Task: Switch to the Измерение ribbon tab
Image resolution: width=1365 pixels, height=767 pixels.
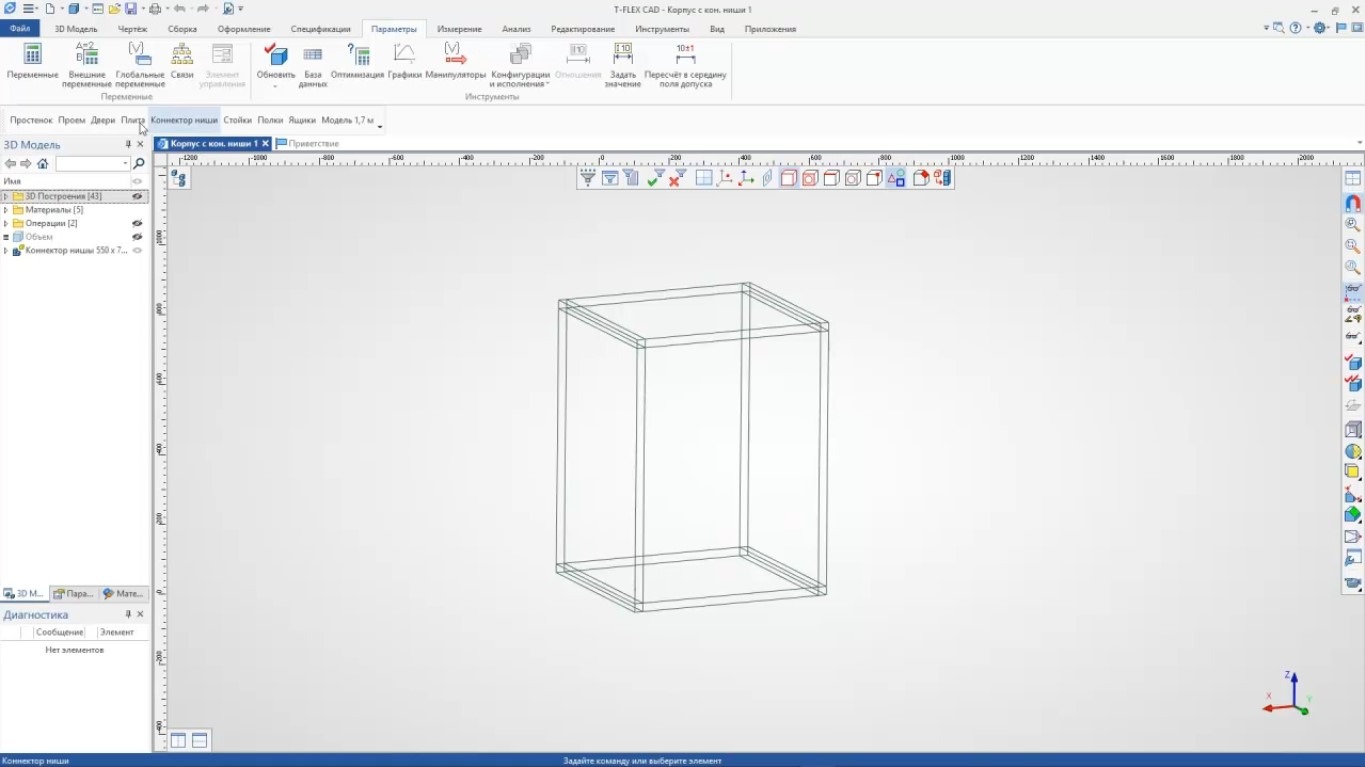Action: [x=459, y=29]
